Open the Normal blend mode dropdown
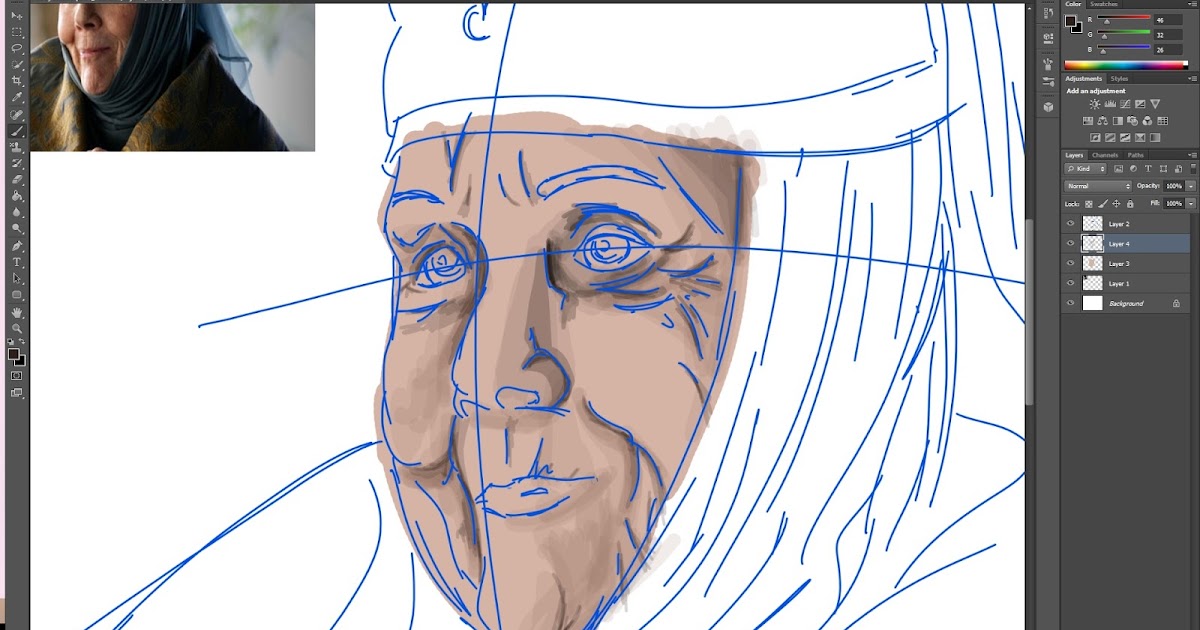This screenshot has width=1200, height=630. point(1097,186)
